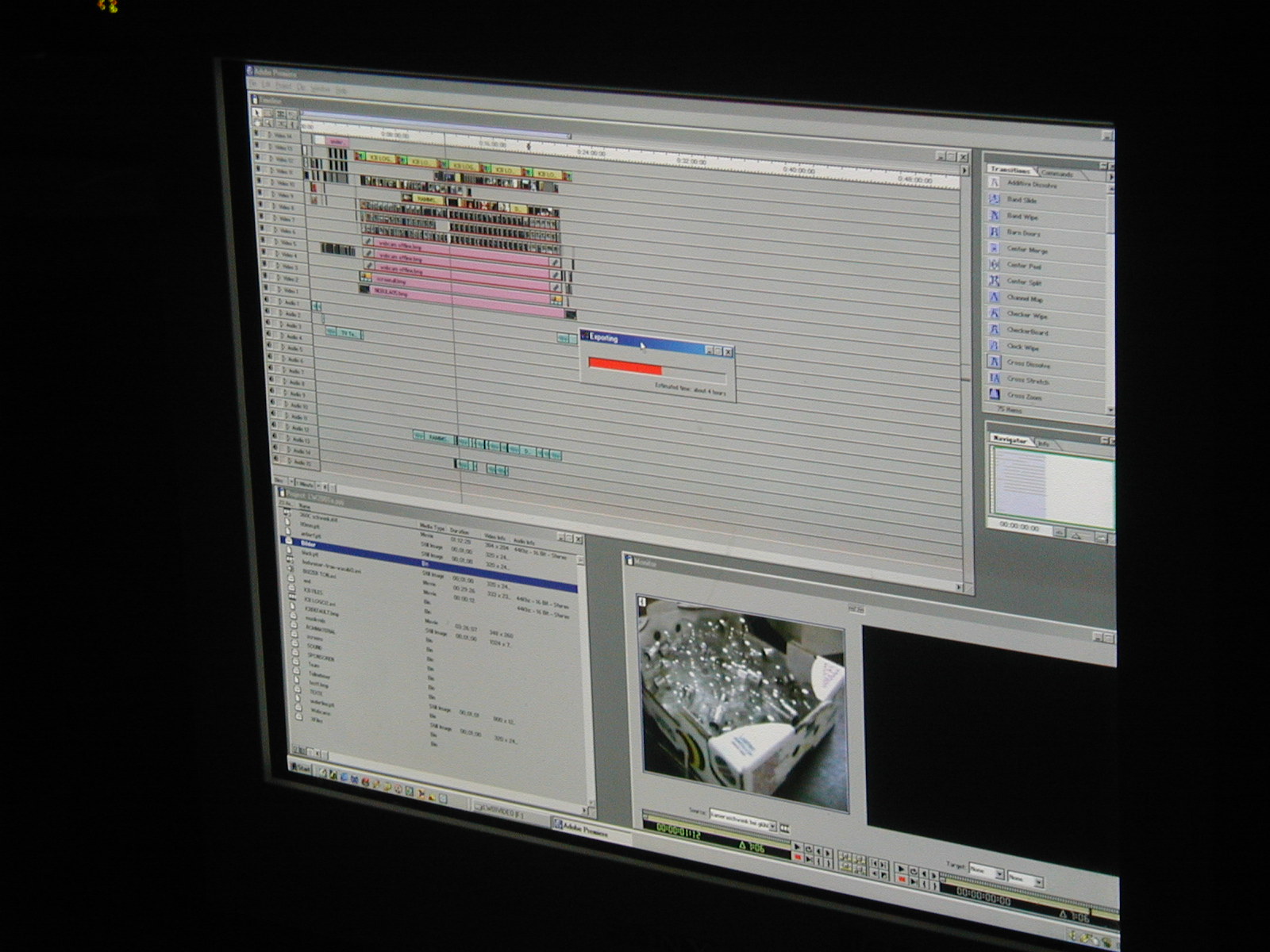1270x952 pixels.
Task: Switch to the Transitions tab
Action: click(1012, 170)
